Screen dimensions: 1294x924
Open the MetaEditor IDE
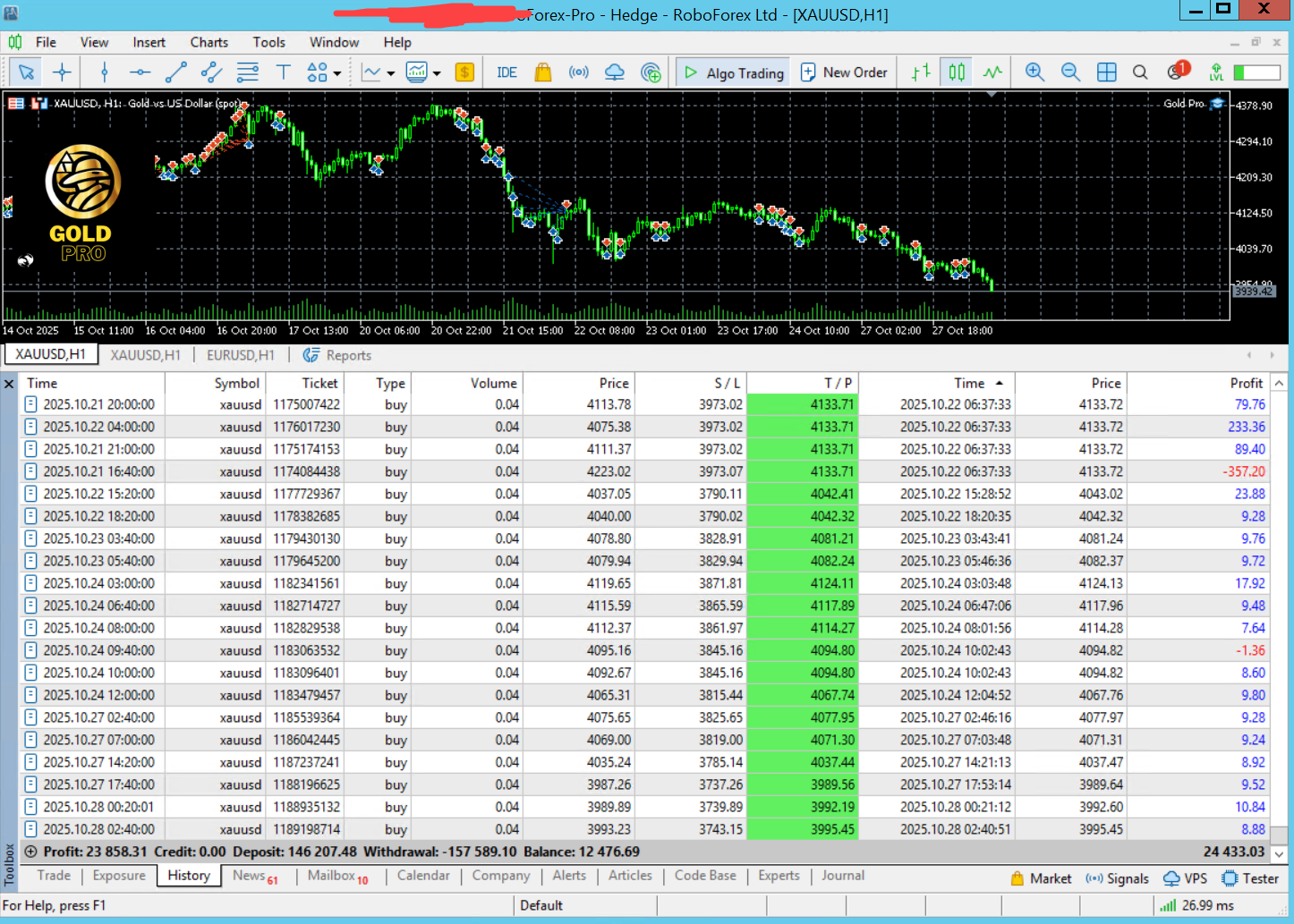(x=507, y=72)
